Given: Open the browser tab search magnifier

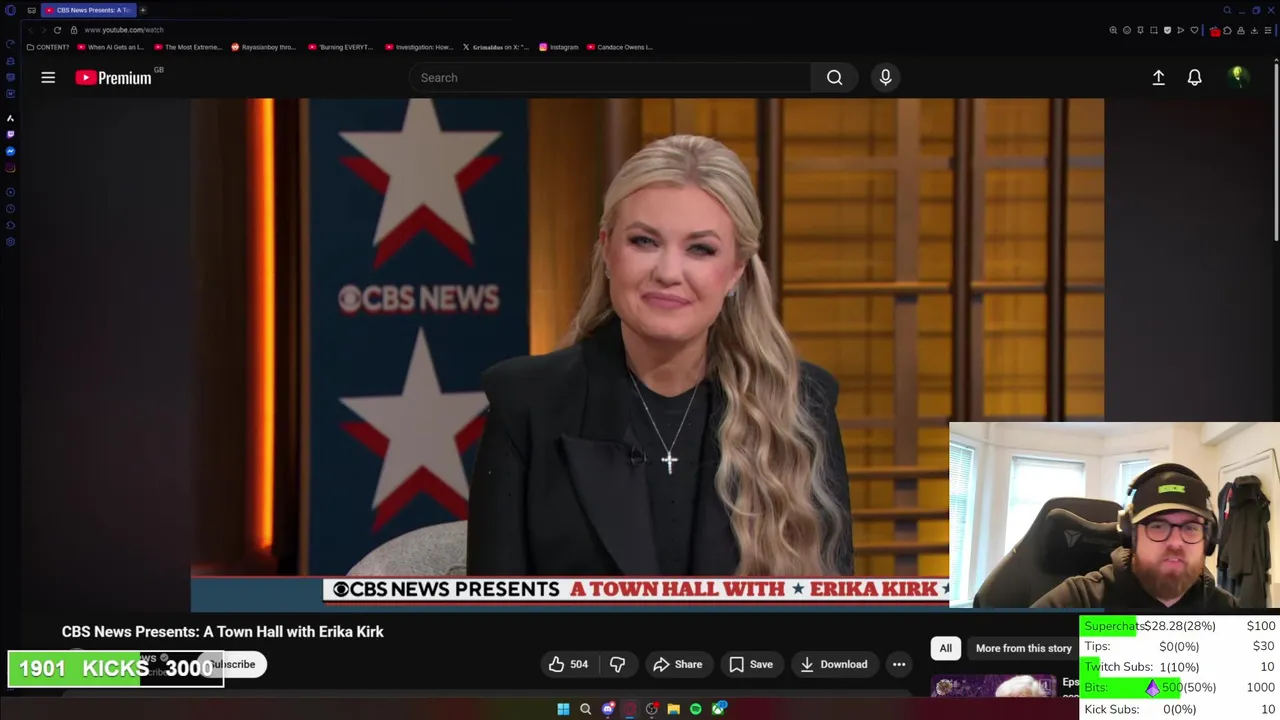Looking at the screenshot, I should [1227, 10].
